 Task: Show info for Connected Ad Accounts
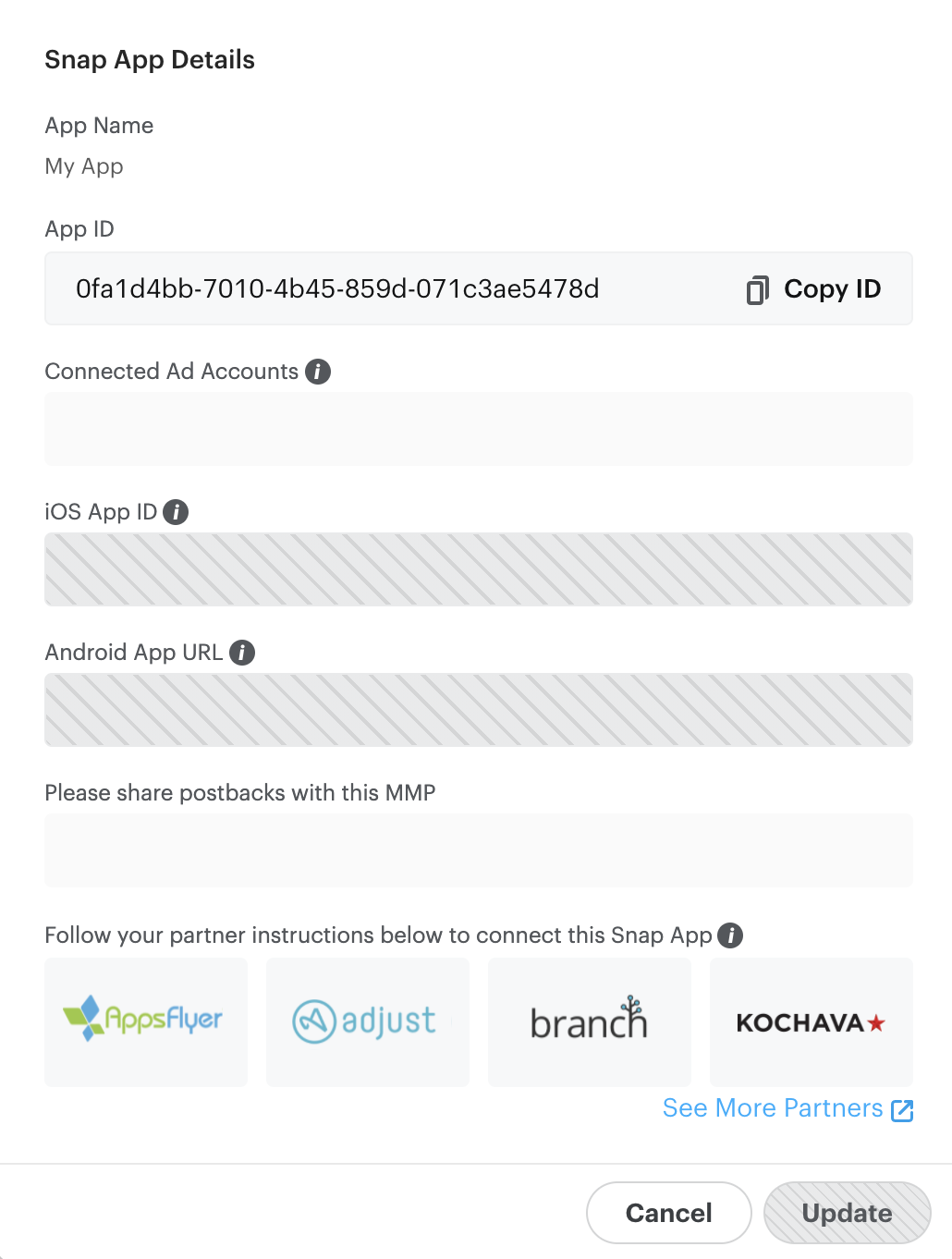click(x=318, y=372)
